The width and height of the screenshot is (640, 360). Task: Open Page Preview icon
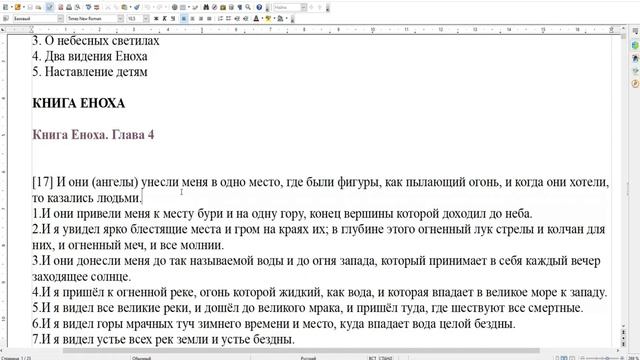click(77, 7)
